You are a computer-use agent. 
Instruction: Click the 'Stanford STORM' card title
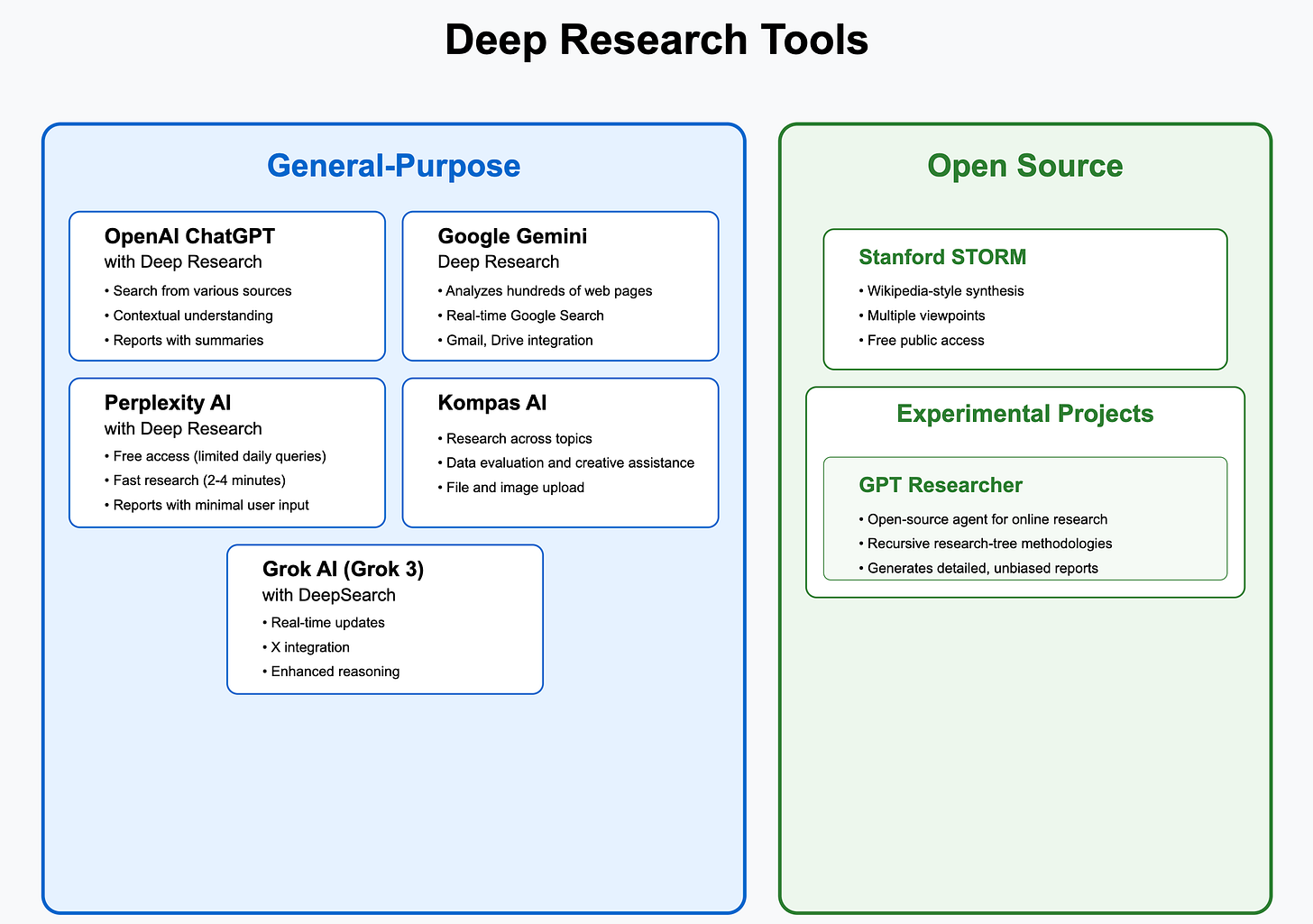[x=942, y=258]
